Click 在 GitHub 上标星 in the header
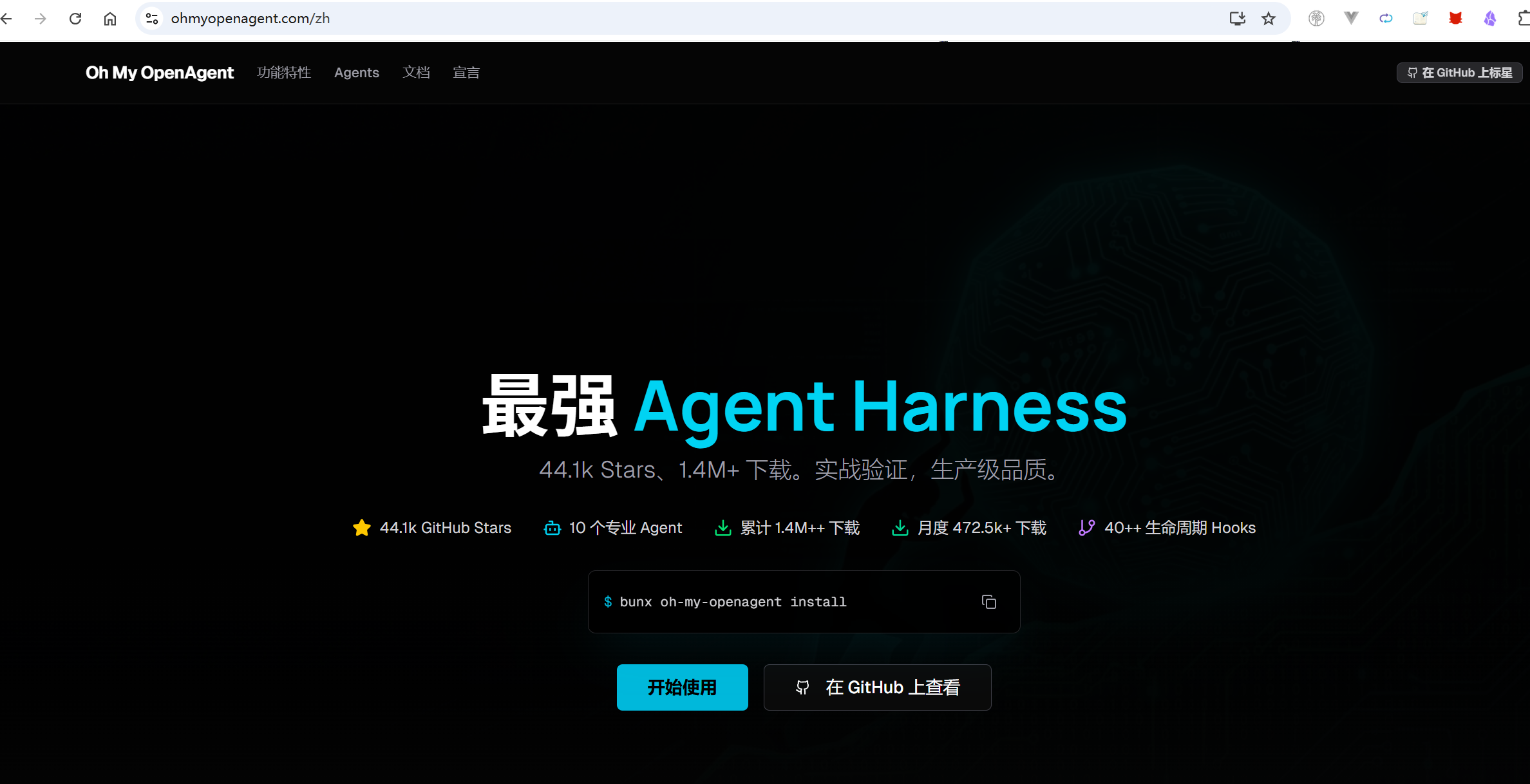 tap(1459, 72)
